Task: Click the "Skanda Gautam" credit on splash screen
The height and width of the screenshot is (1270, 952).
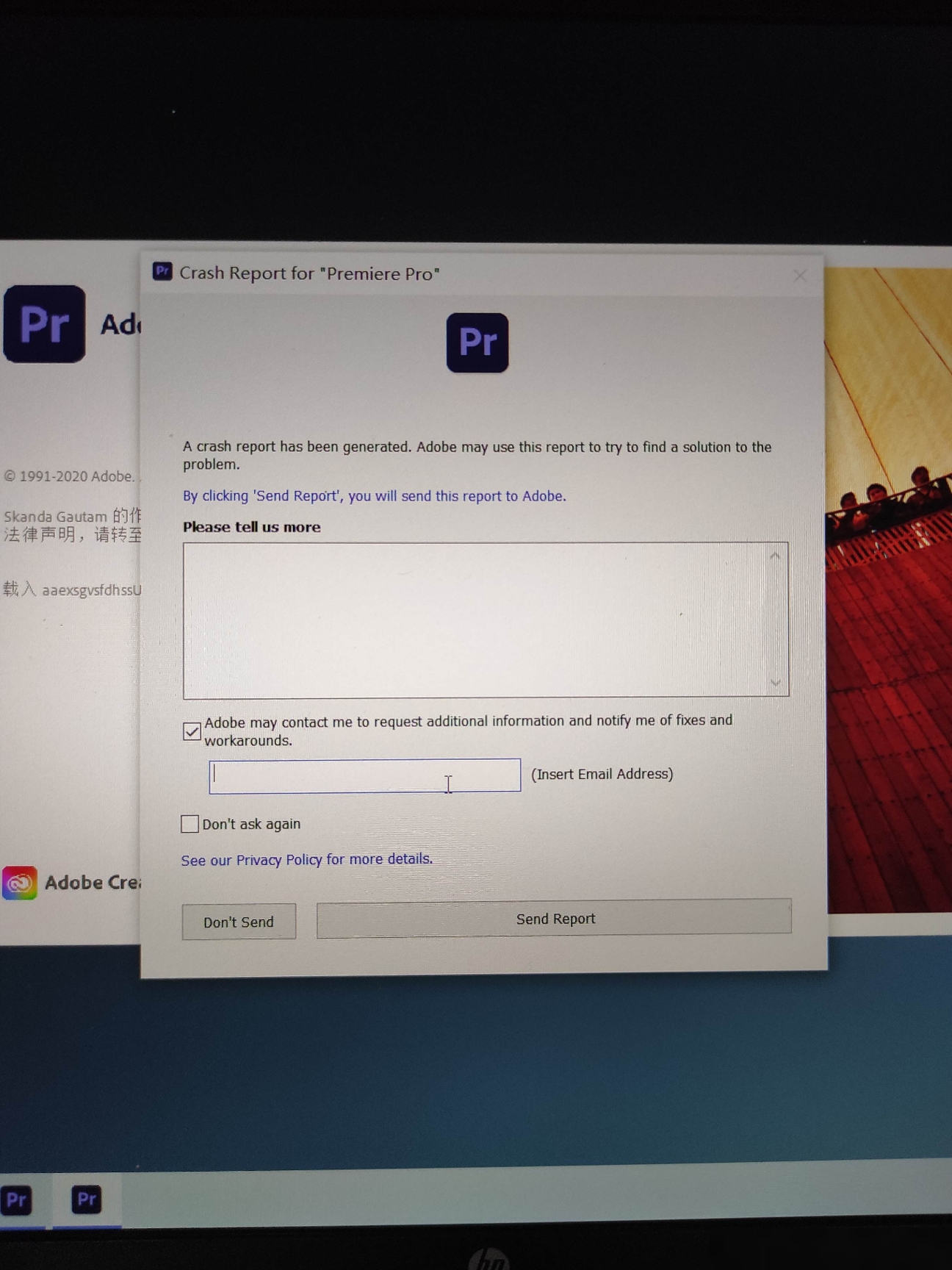Action: point(55,517)
